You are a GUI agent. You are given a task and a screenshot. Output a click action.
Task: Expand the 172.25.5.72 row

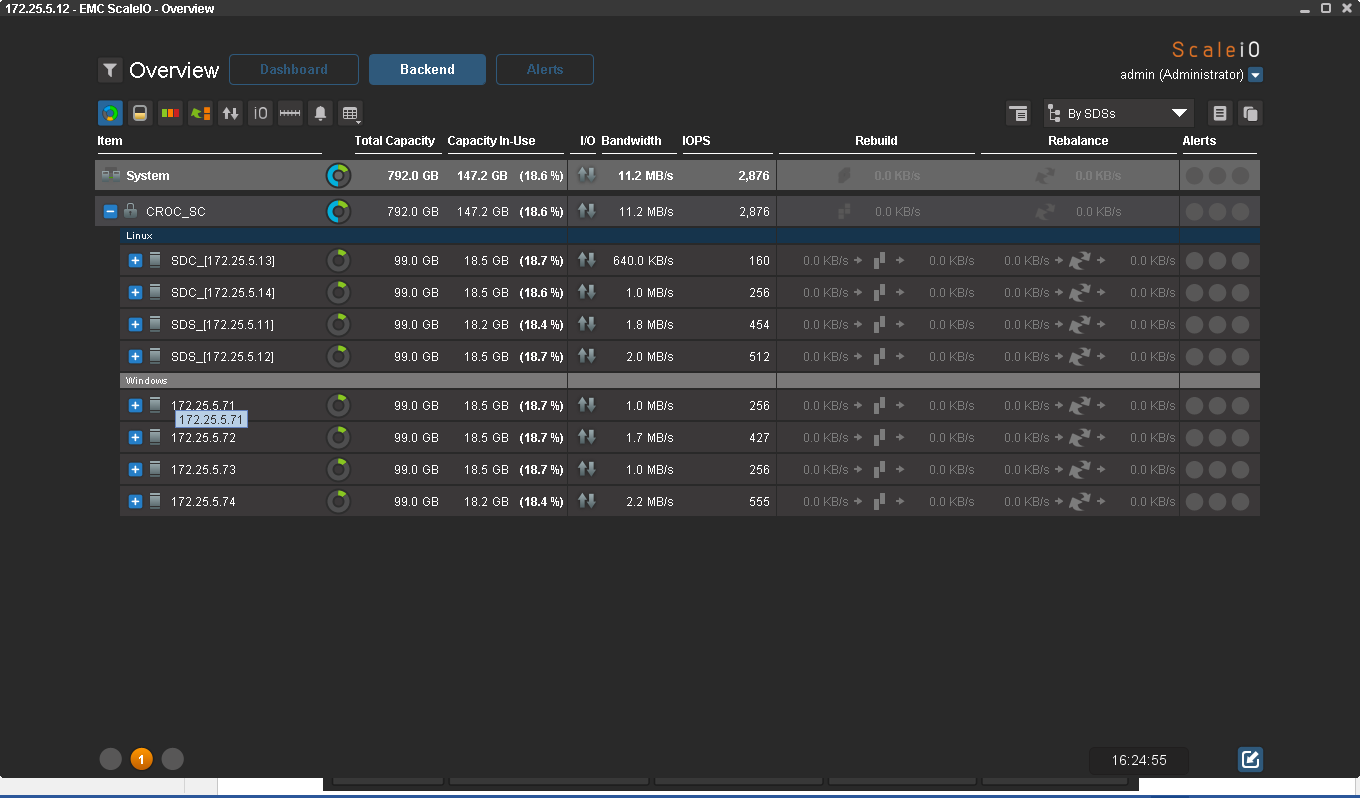135,438
